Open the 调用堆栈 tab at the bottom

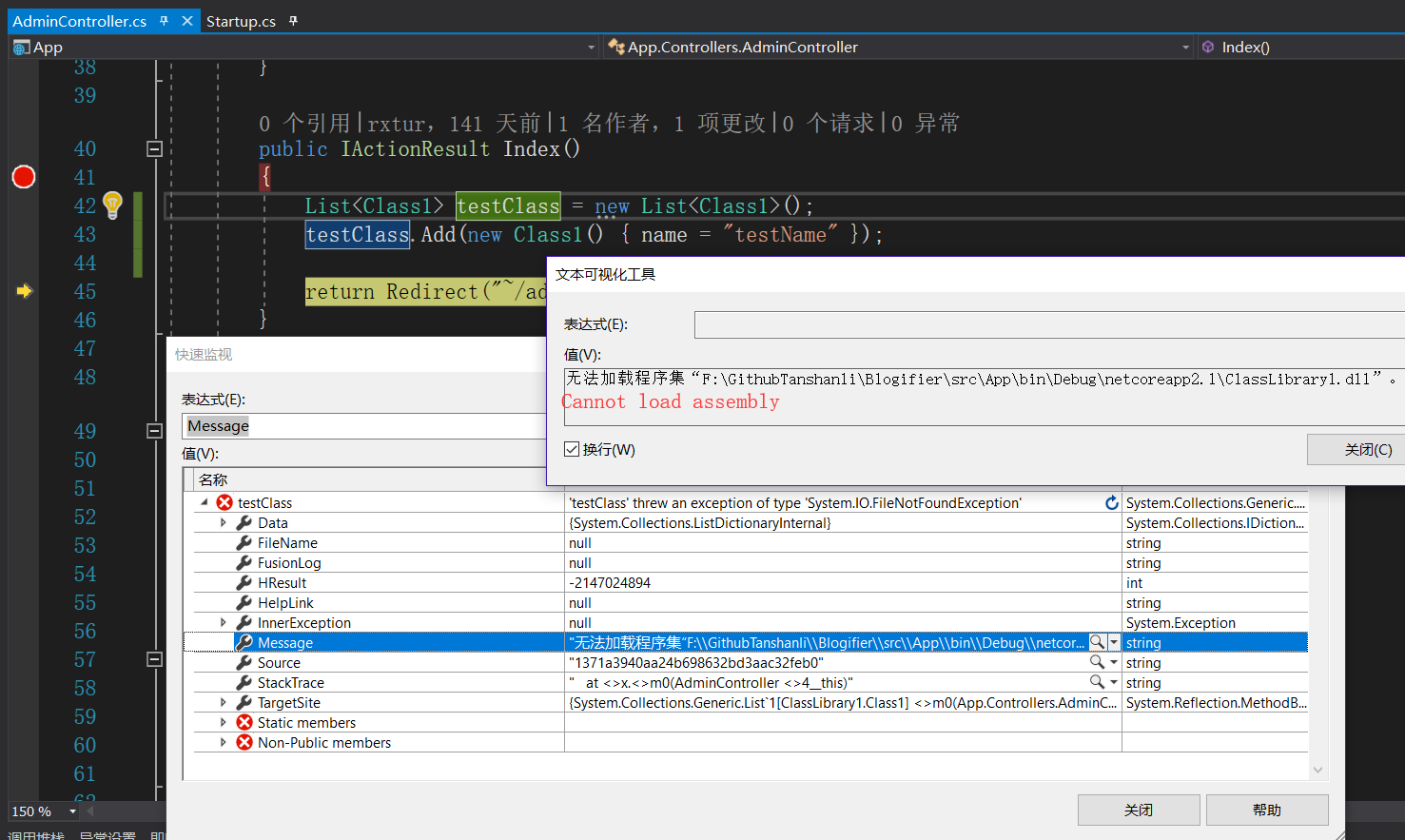[36, 834]
